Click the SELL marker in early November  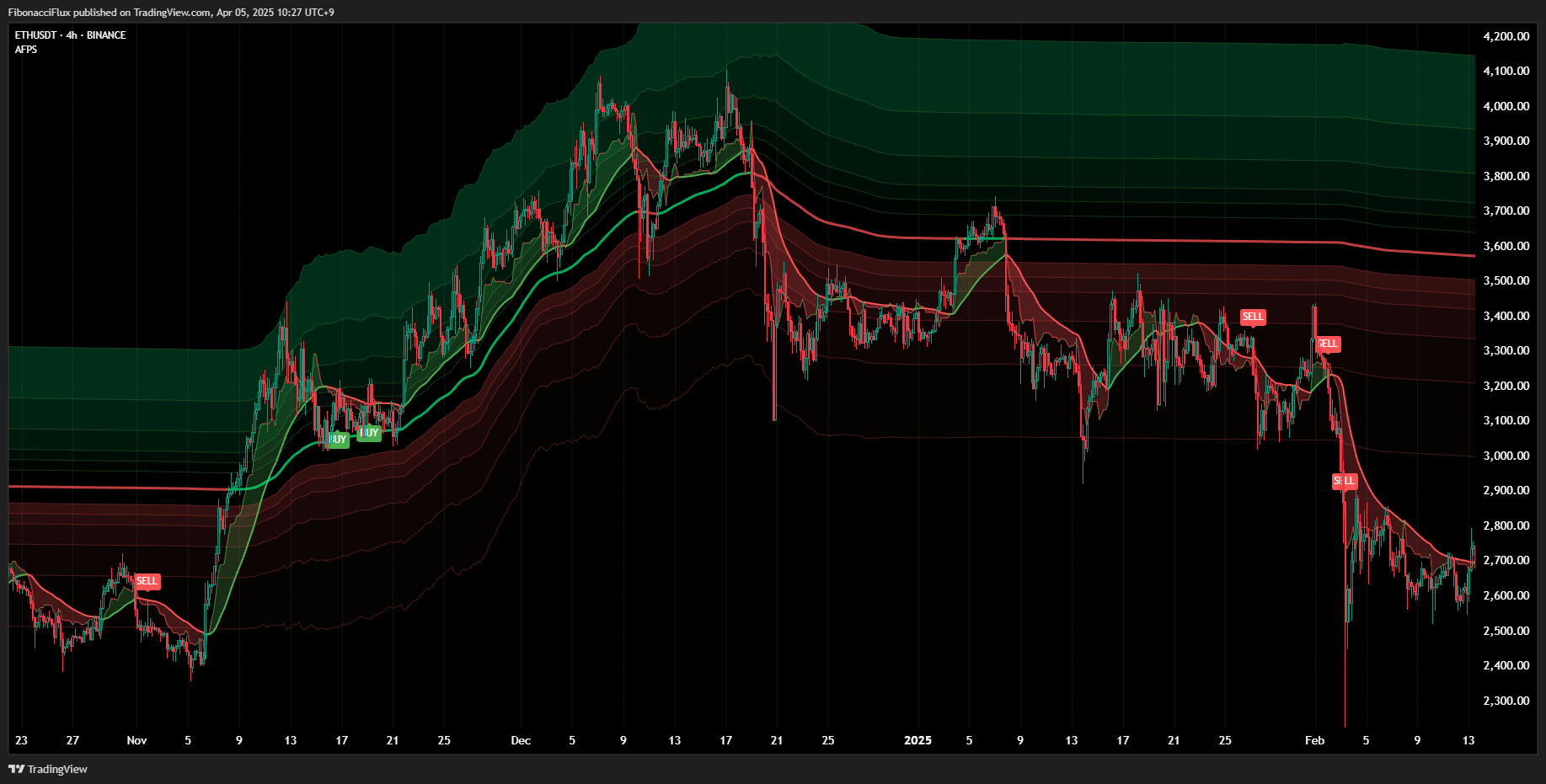click(147, 581)
